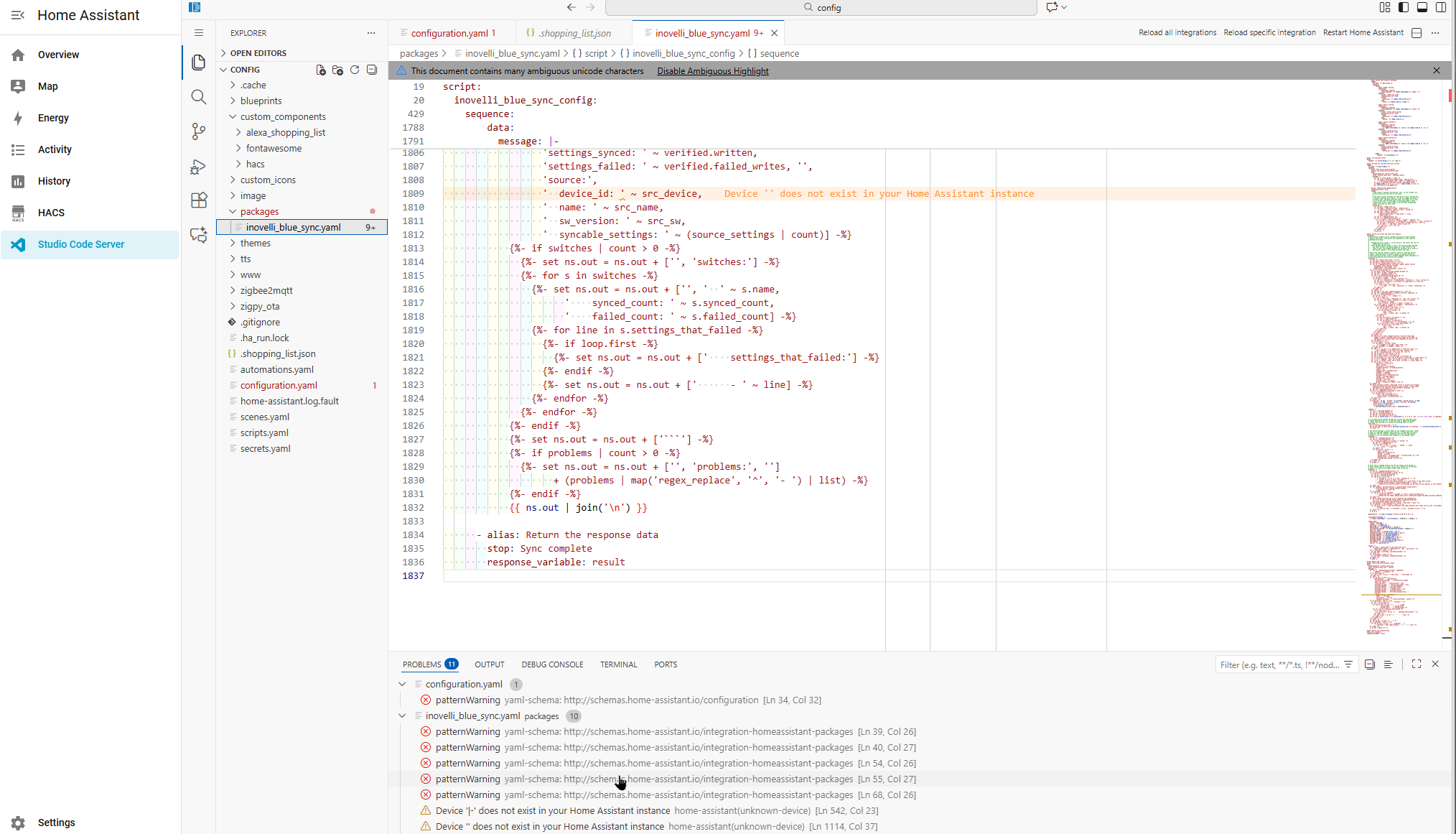
Task: Switch to the .shopping_list.json editor tab
Action: point(574,33)
